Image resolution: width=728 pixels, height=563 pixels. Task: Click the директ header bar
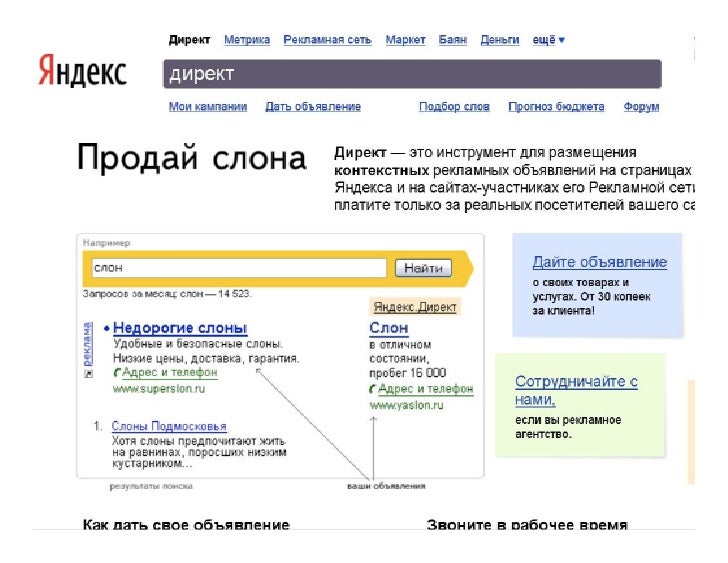point(412,74)
